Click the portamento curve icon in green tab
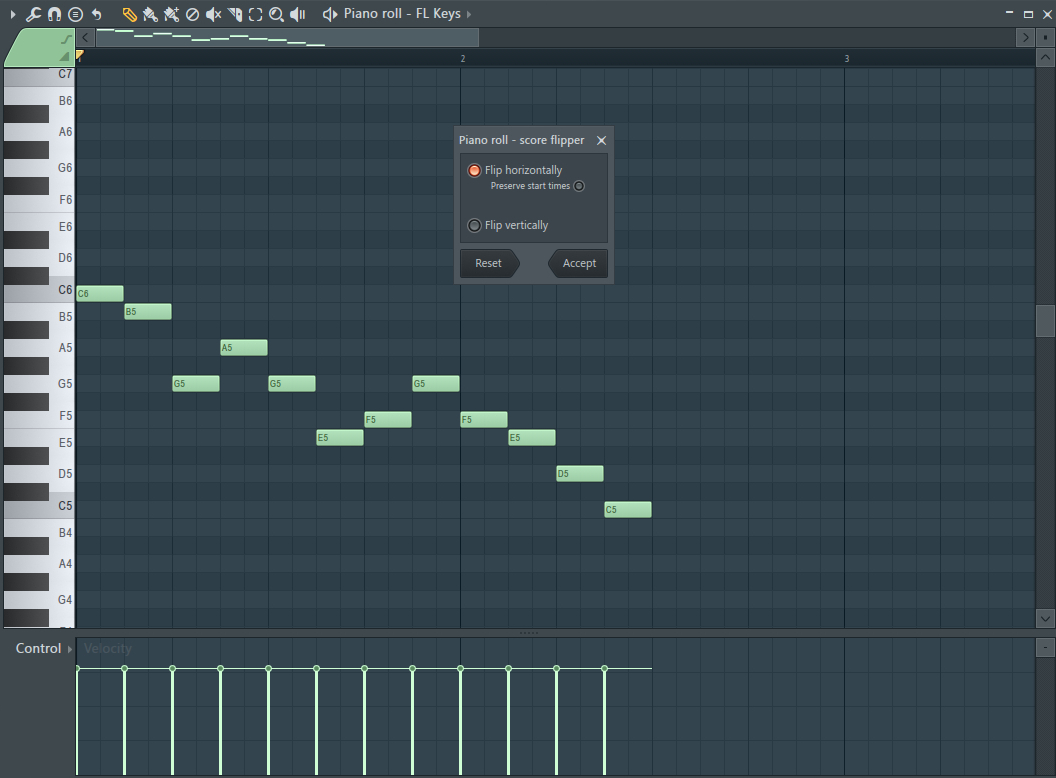 pos(66,39)
